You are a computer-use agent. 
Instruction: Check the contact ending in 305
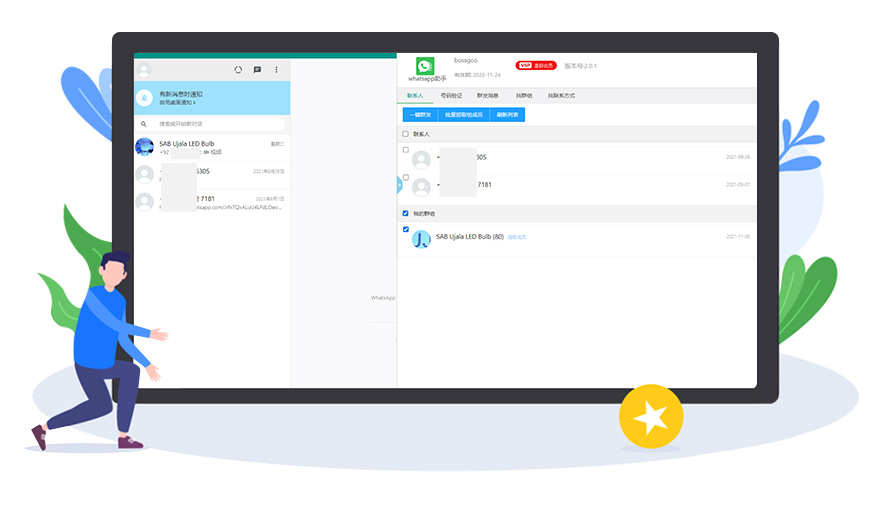[x=405, y=150]
